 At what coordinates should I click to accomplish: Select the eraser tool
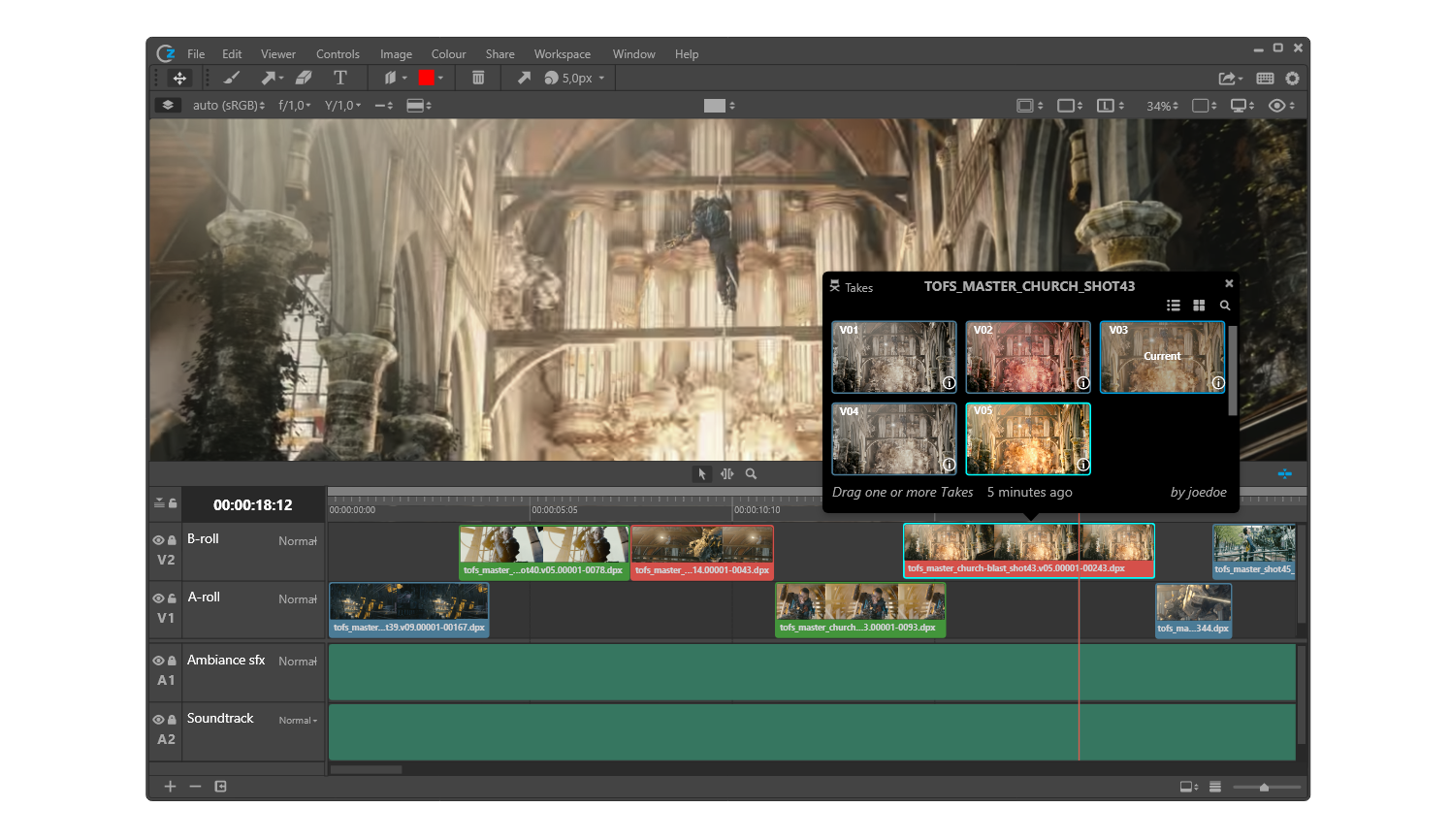coord(304,78)
